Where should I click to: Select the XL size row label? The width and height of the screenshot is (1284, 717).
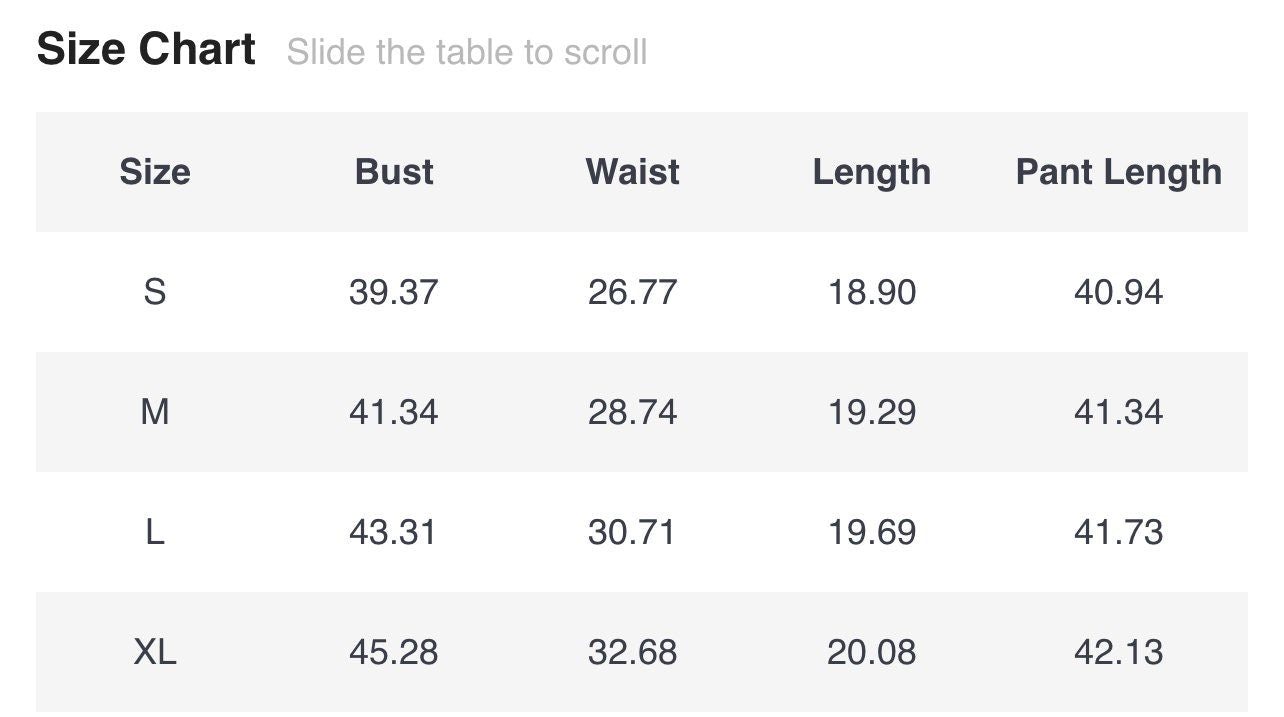click(x=155, y=652)
